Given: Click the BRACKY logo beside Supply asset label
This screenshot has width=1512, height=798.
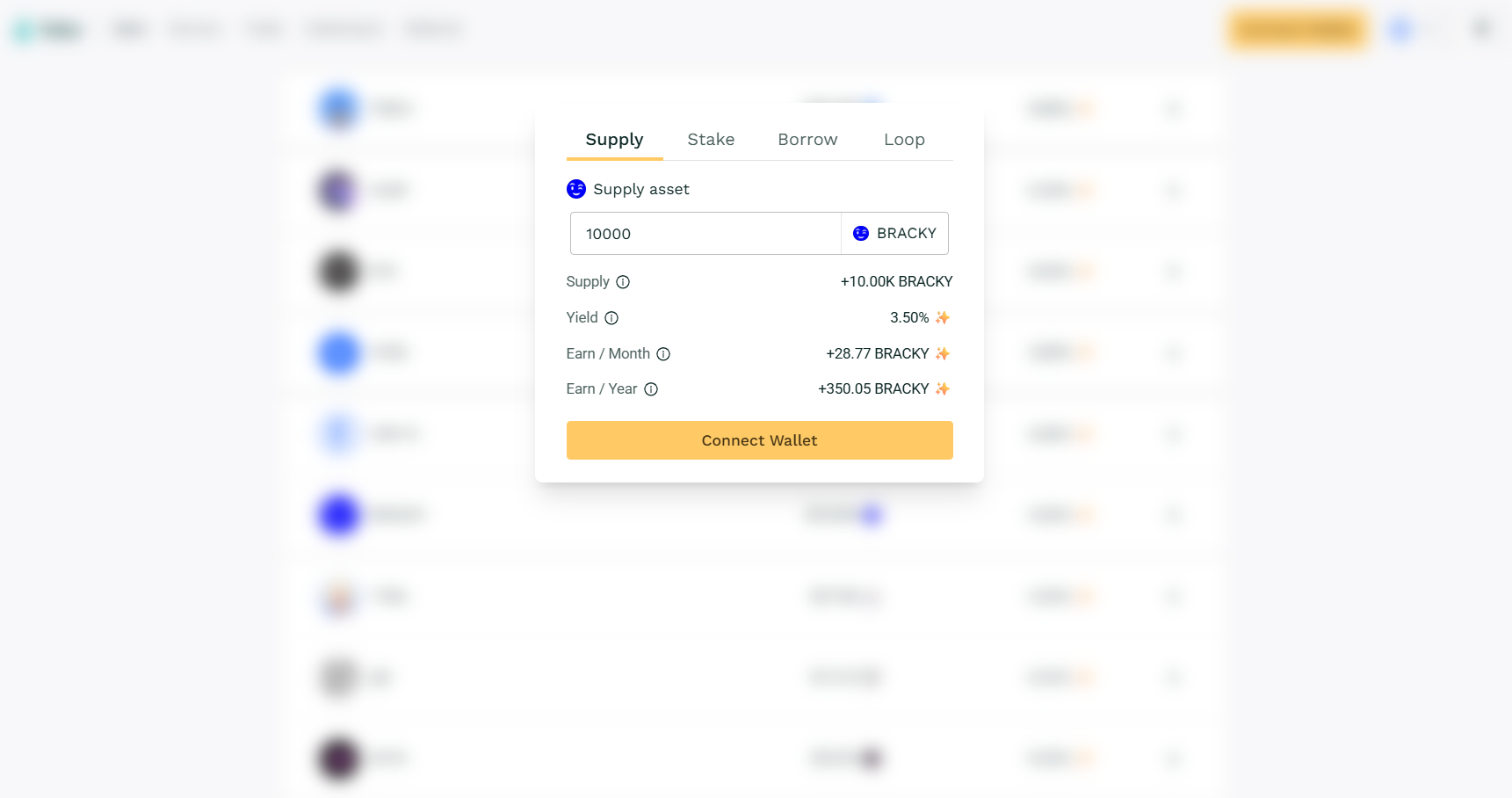Looking at the screenshot, I should coord(576,189).
